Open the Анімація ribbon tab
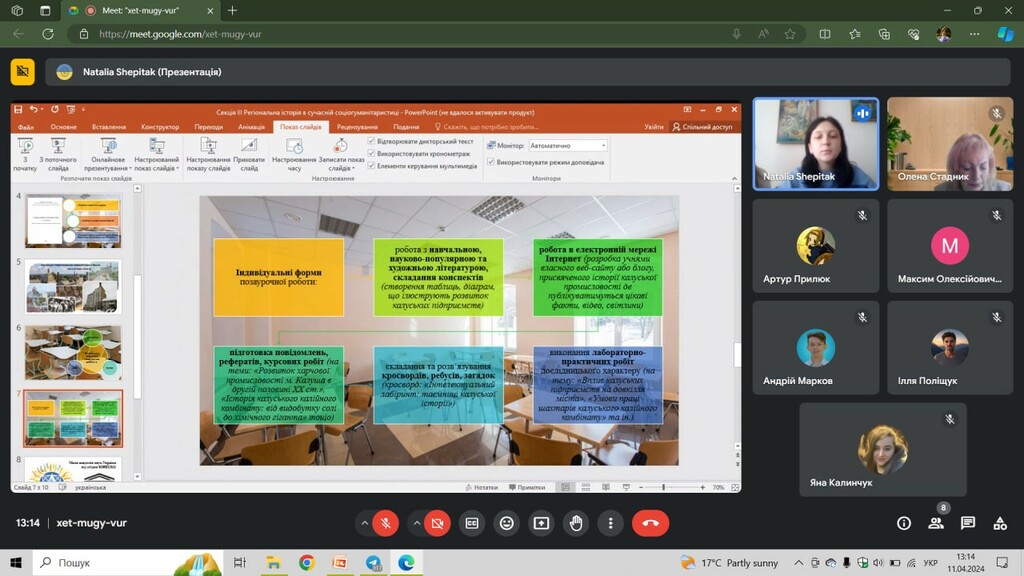 pyautogui.click(x=251, y=127)
